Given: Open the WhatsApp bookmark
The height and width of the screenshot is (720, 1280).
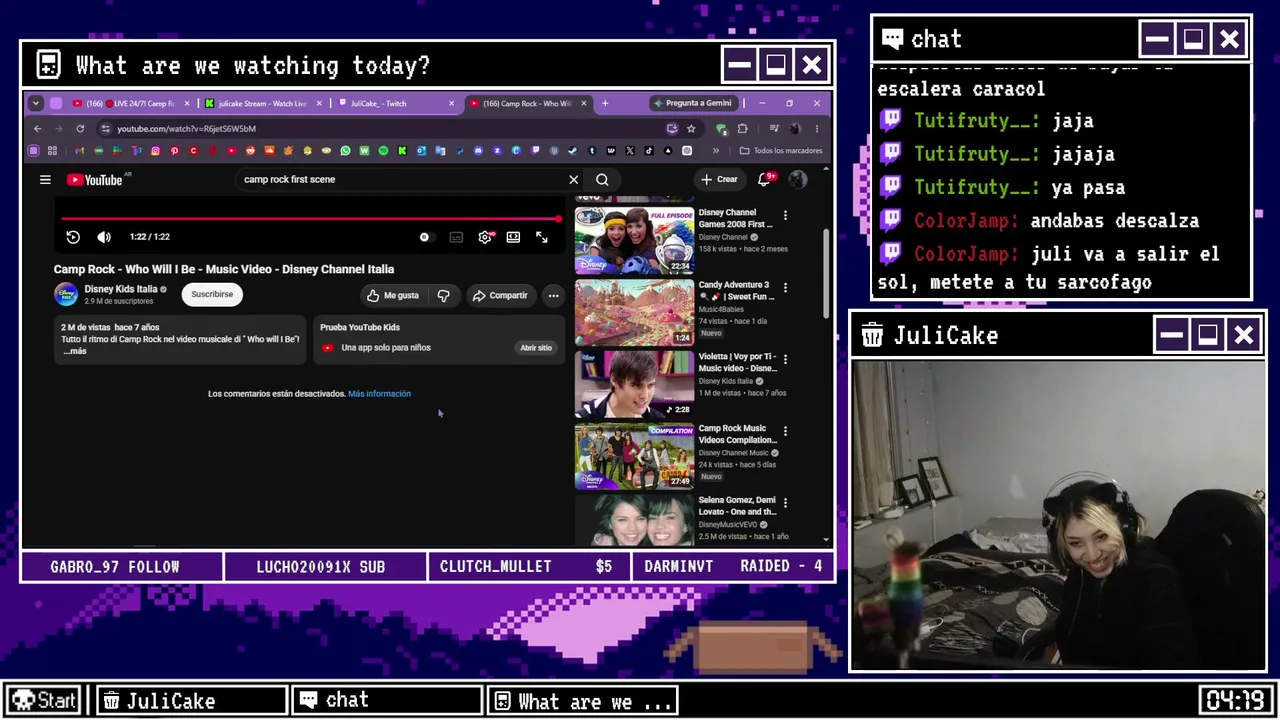Looking at the screenshot, I should [x=345, y=151].
